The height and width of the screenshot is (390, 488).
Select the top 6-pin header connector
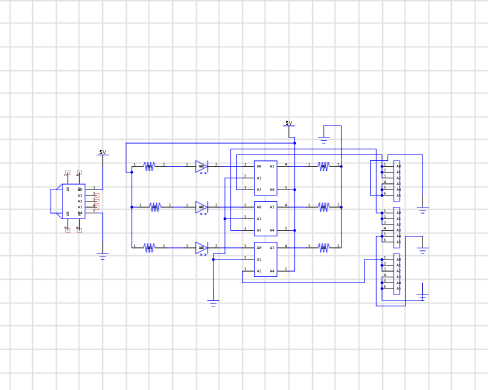point(397,181)
